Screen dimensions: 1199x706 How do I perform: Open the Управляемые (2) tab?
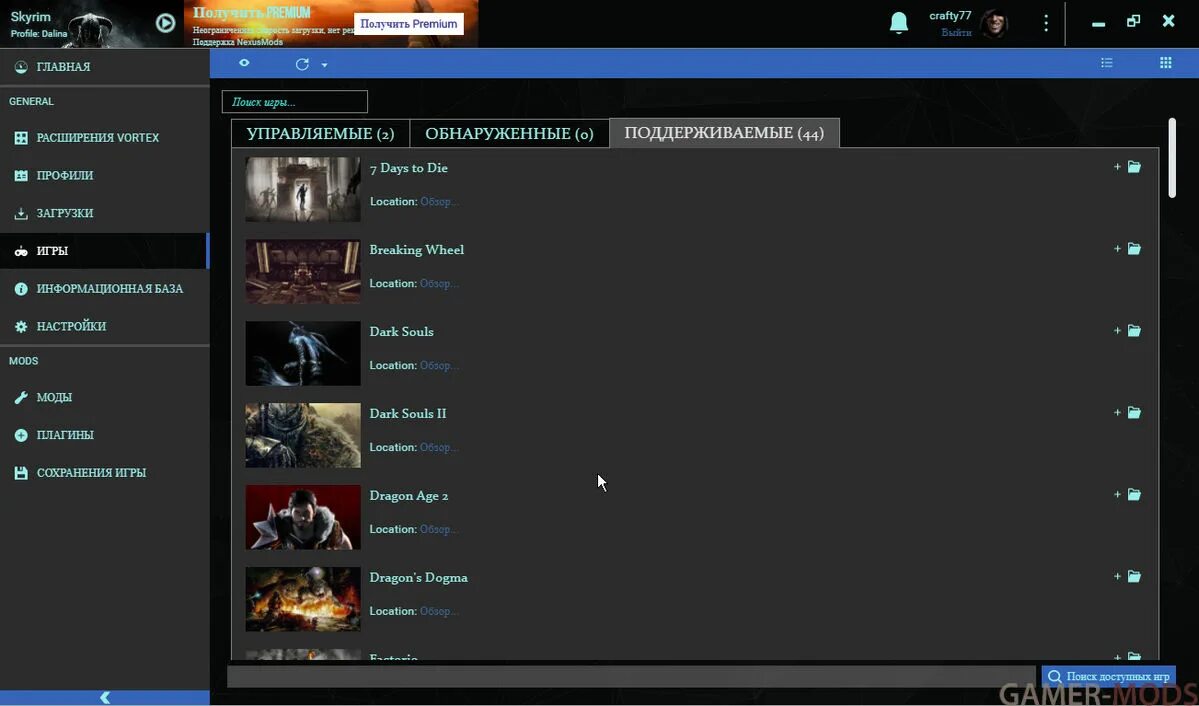320,133
